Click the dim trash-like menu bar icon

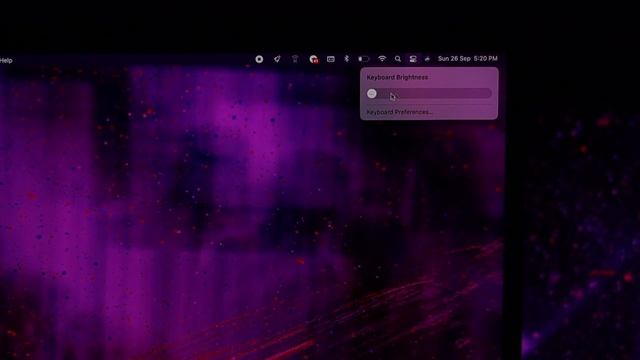click(295, 59)
